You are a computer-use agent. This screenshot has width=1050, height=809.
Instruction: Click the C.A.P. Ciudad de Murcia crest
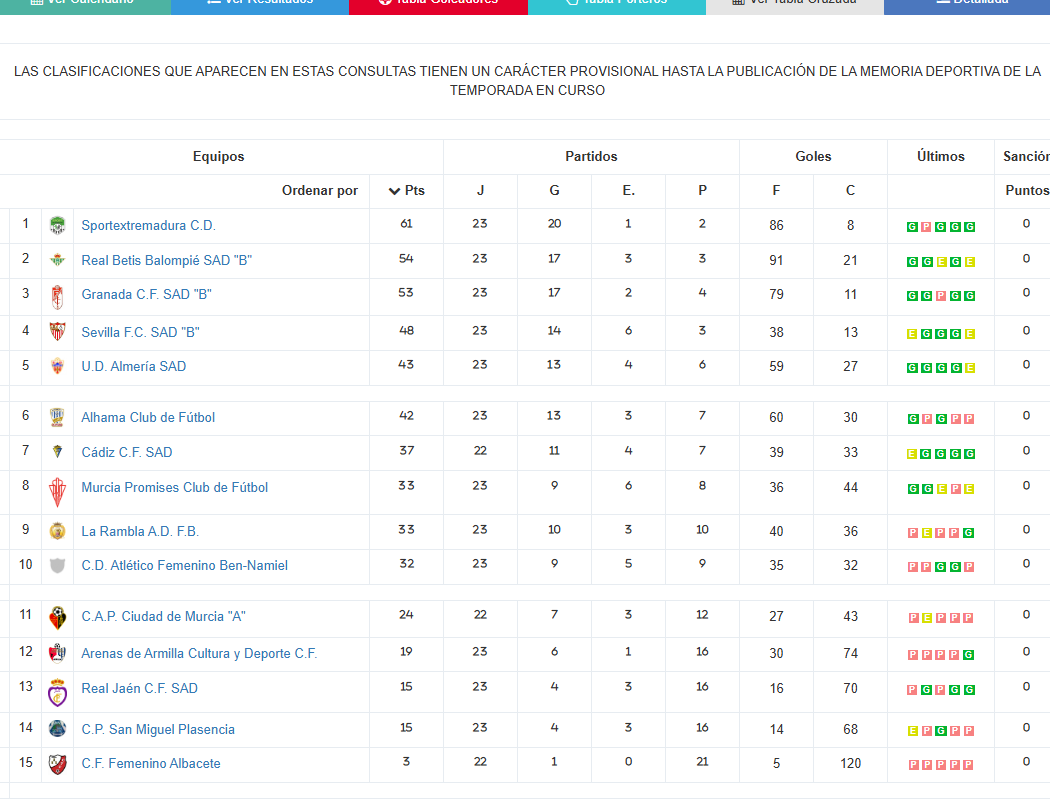click(x=58, y=617)
